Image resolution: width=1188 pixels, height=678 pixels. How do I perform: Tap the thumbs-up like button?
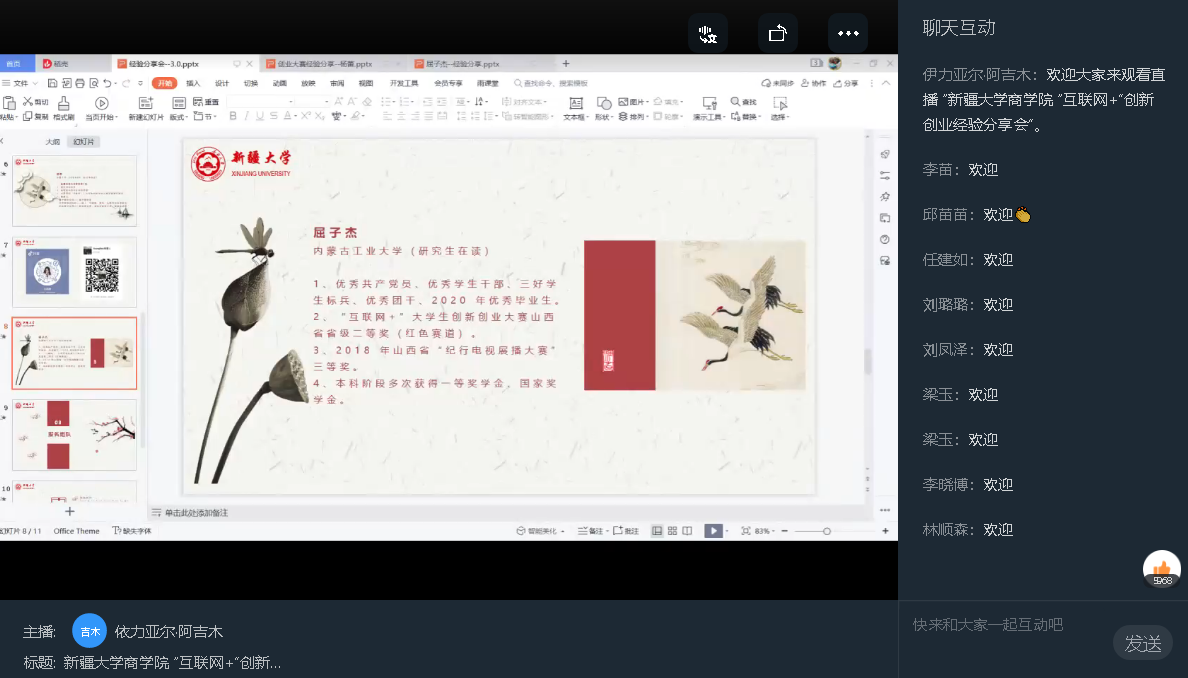(x=1161, y=568)
